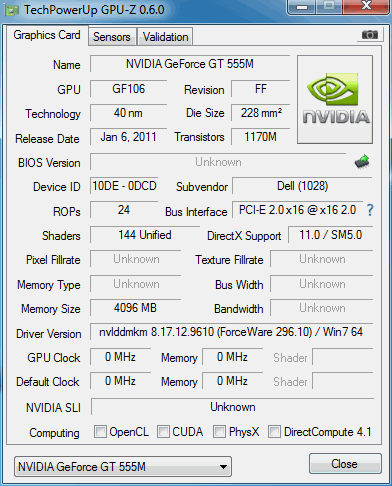Click the NVIDIA logo image
This screenshot has height=486, width=392.
(x=335, y=99)
